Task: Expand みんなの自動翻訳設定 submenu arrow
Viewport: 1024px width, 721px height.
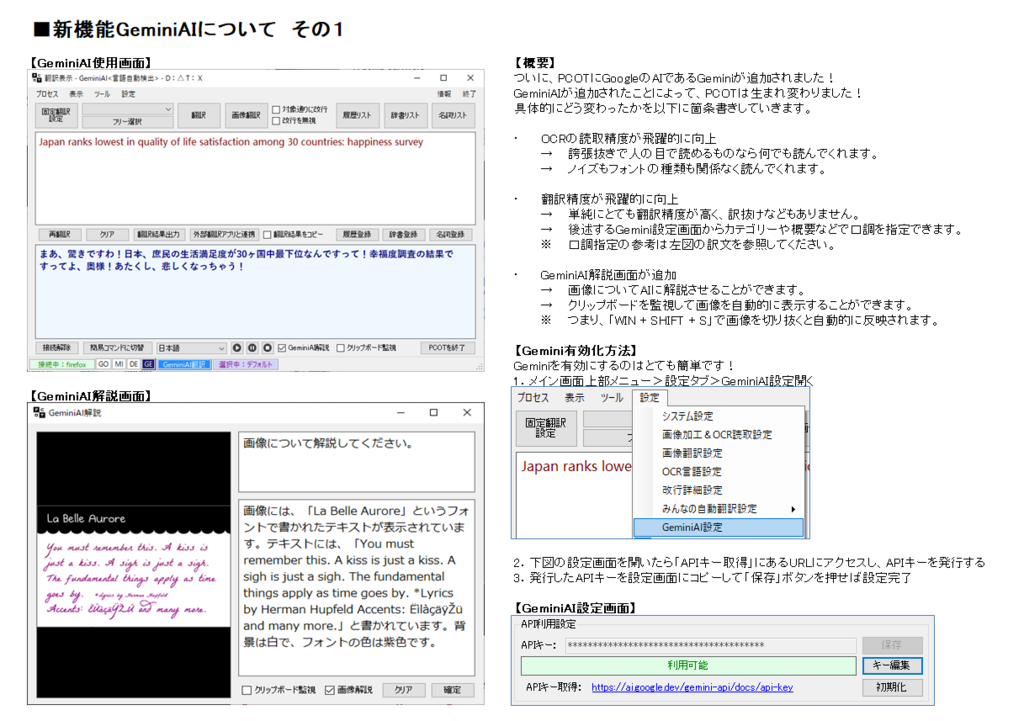Action: point(793,509)
